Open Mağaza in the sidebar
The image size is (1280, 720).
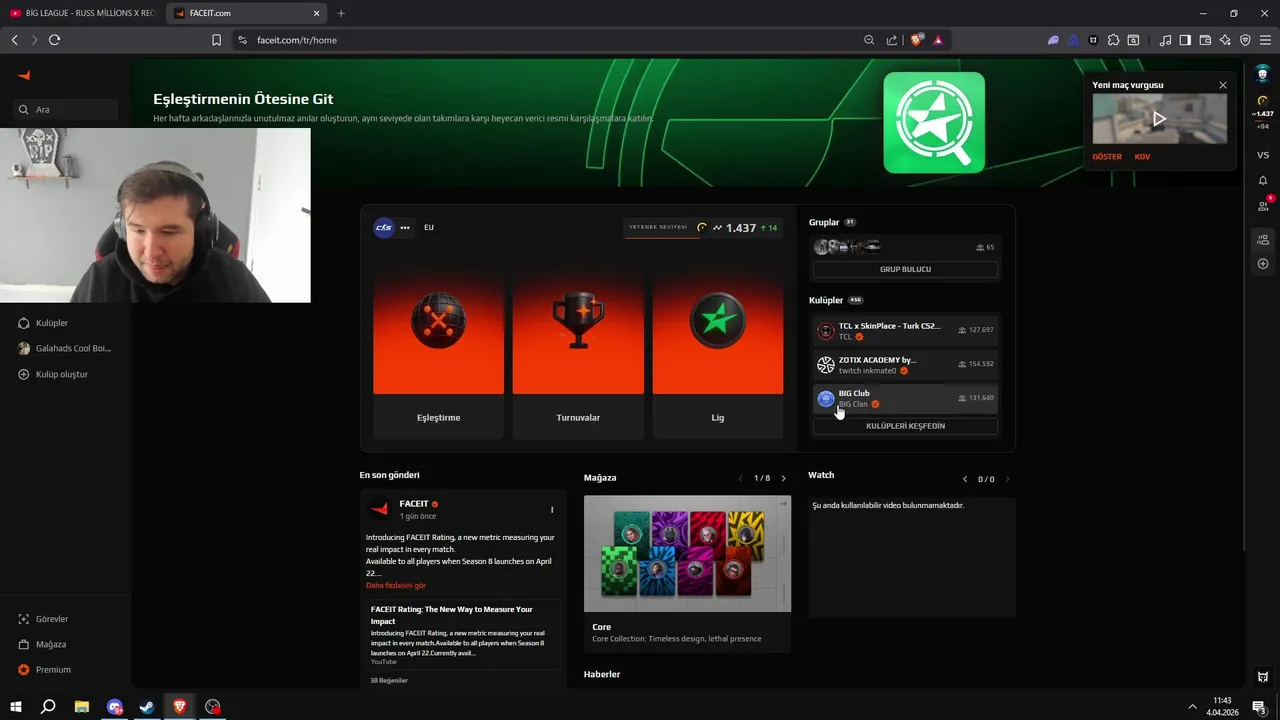click(x=42, y=644)
